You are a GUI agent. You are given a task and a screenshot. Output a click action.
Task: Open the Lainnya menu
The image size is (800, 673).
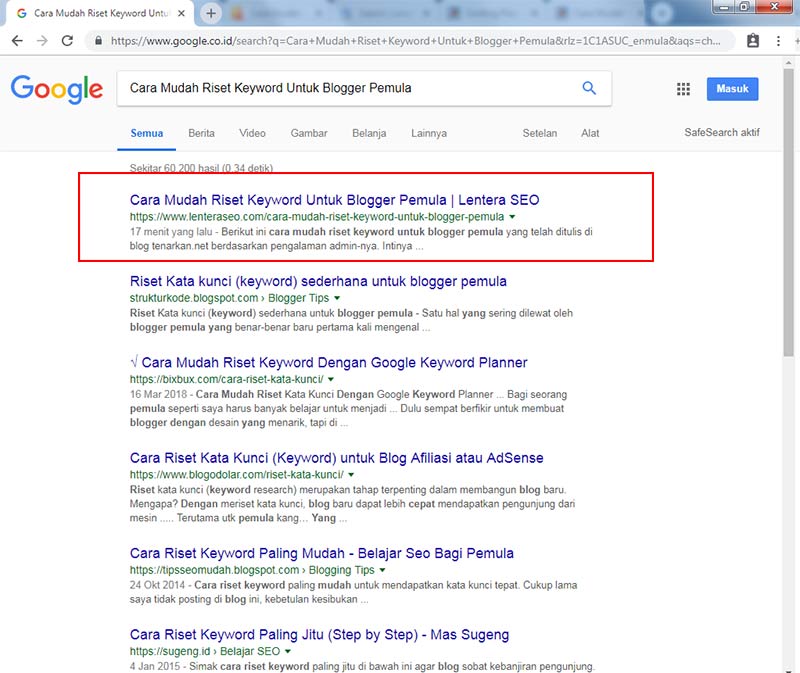click(x=429, y=133)
